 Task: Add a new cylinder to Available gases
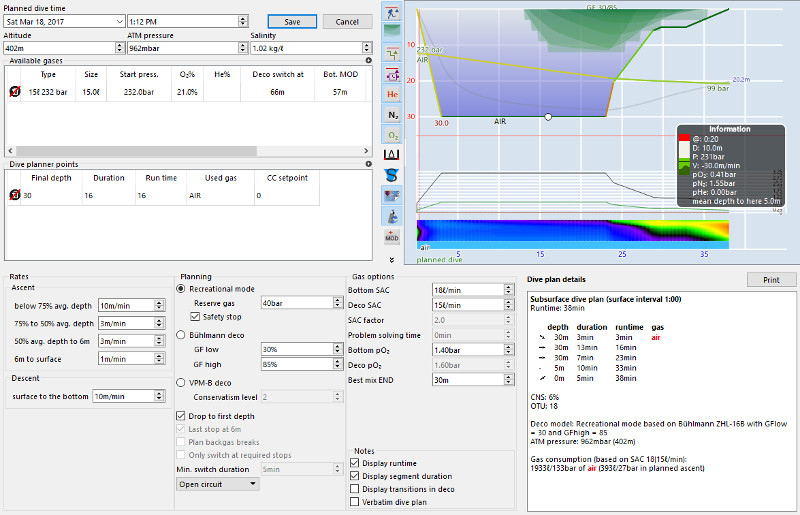pyautogui.click(x=368, y=61)
